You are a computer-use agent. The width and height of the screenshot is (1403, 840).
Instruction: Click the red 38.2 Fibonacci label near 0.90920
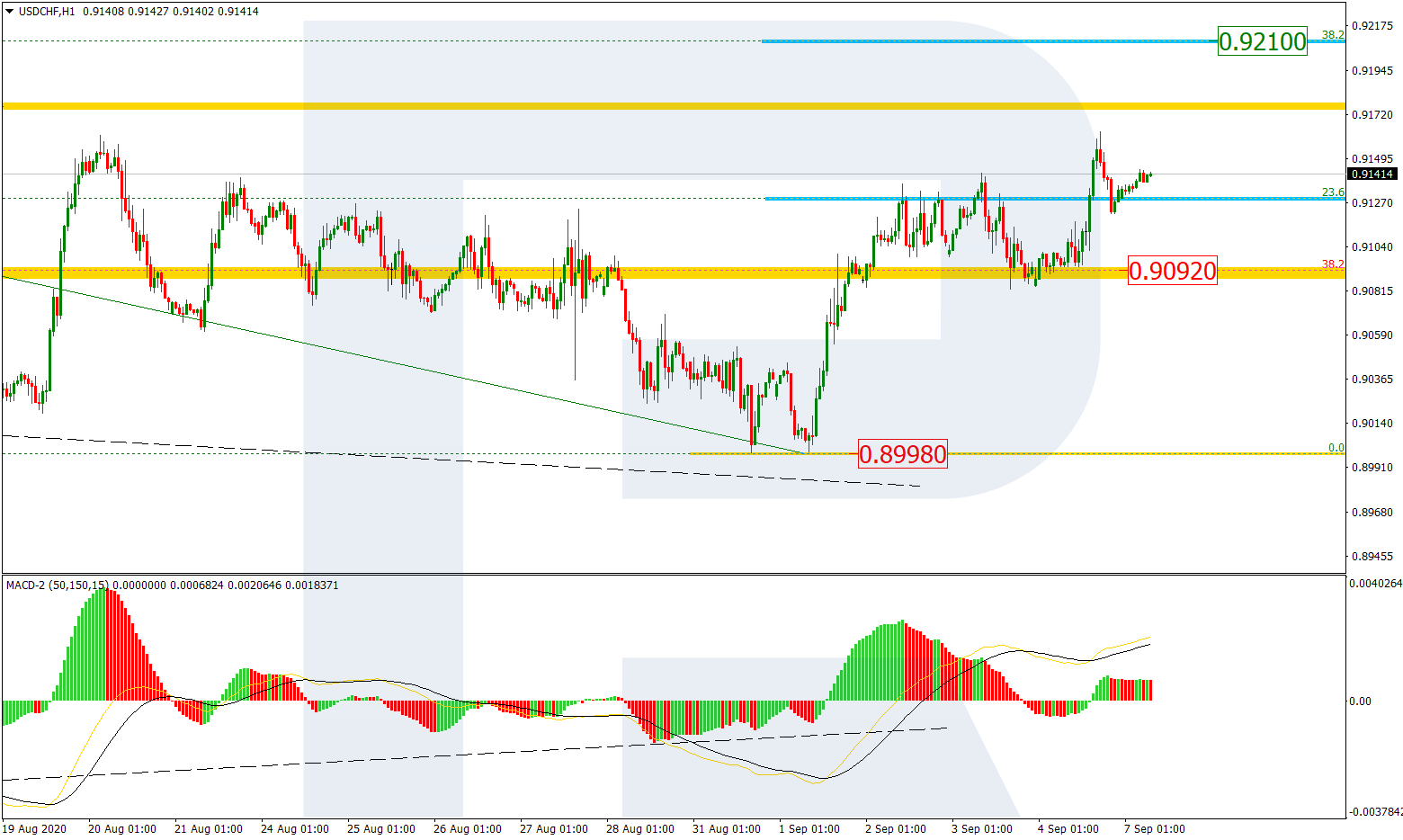coord(1333,264)
